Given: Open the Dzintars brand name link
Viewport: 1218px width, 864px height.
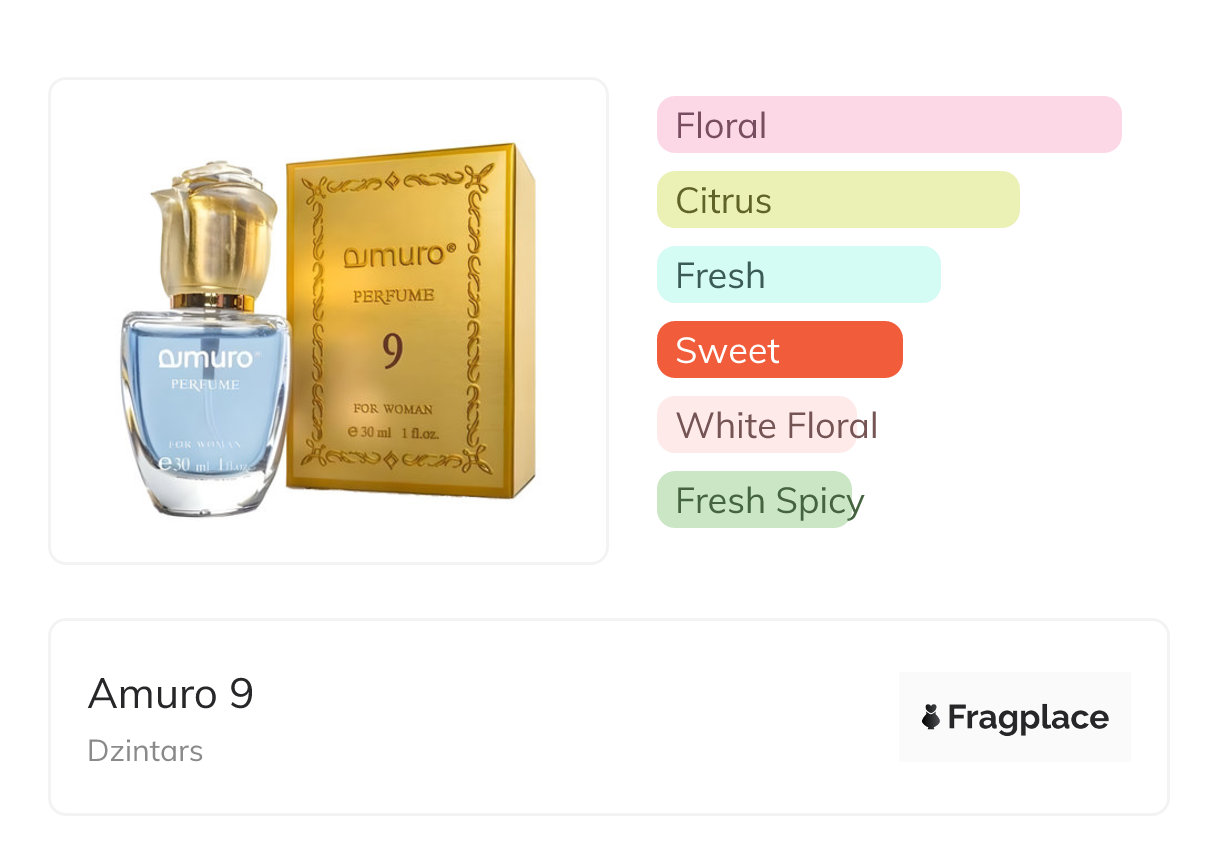Looking at the screenshot, I should [146, 751].
